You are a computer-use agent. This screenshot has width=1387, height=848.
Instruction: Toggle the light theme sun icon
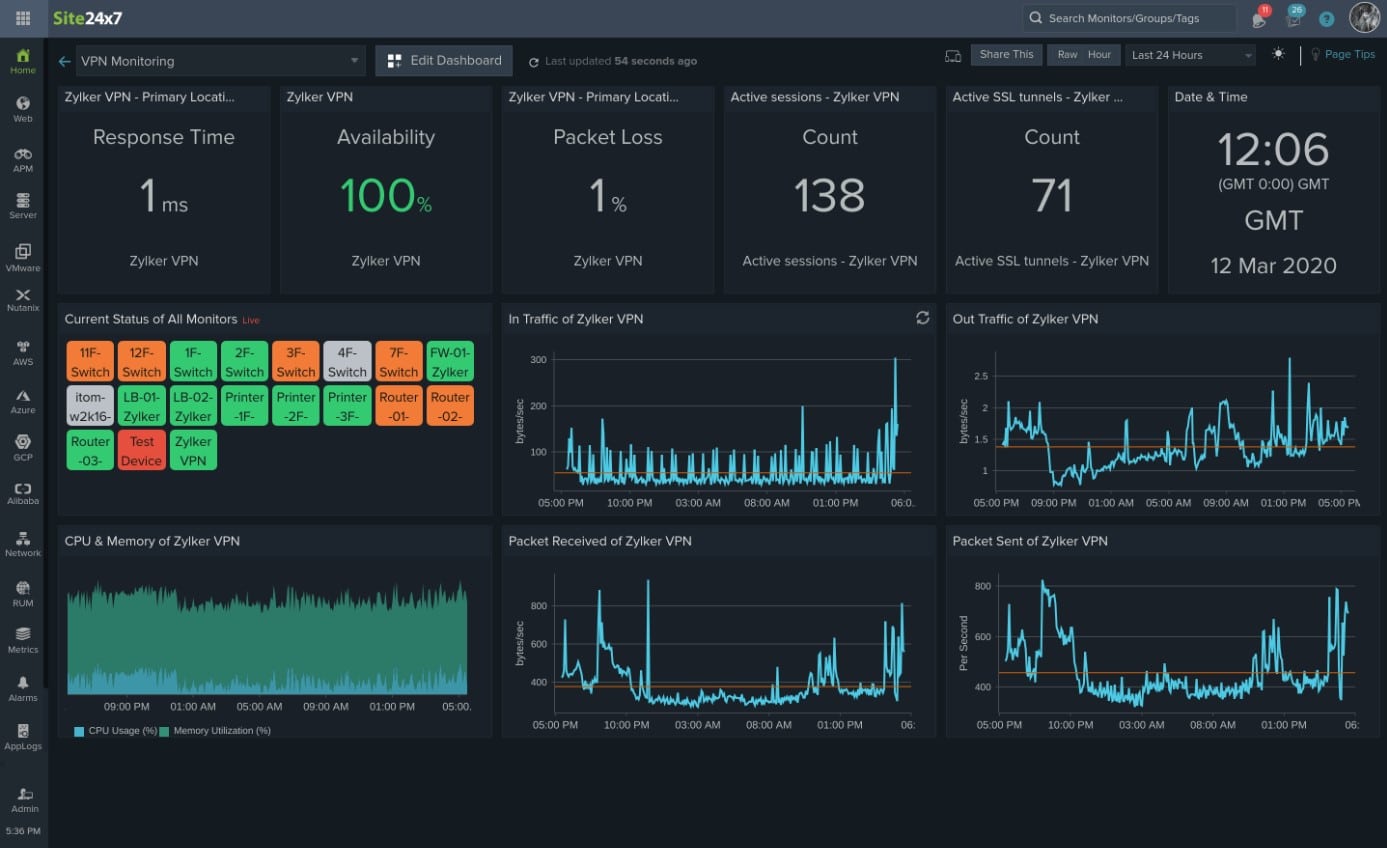[1278, 54]
